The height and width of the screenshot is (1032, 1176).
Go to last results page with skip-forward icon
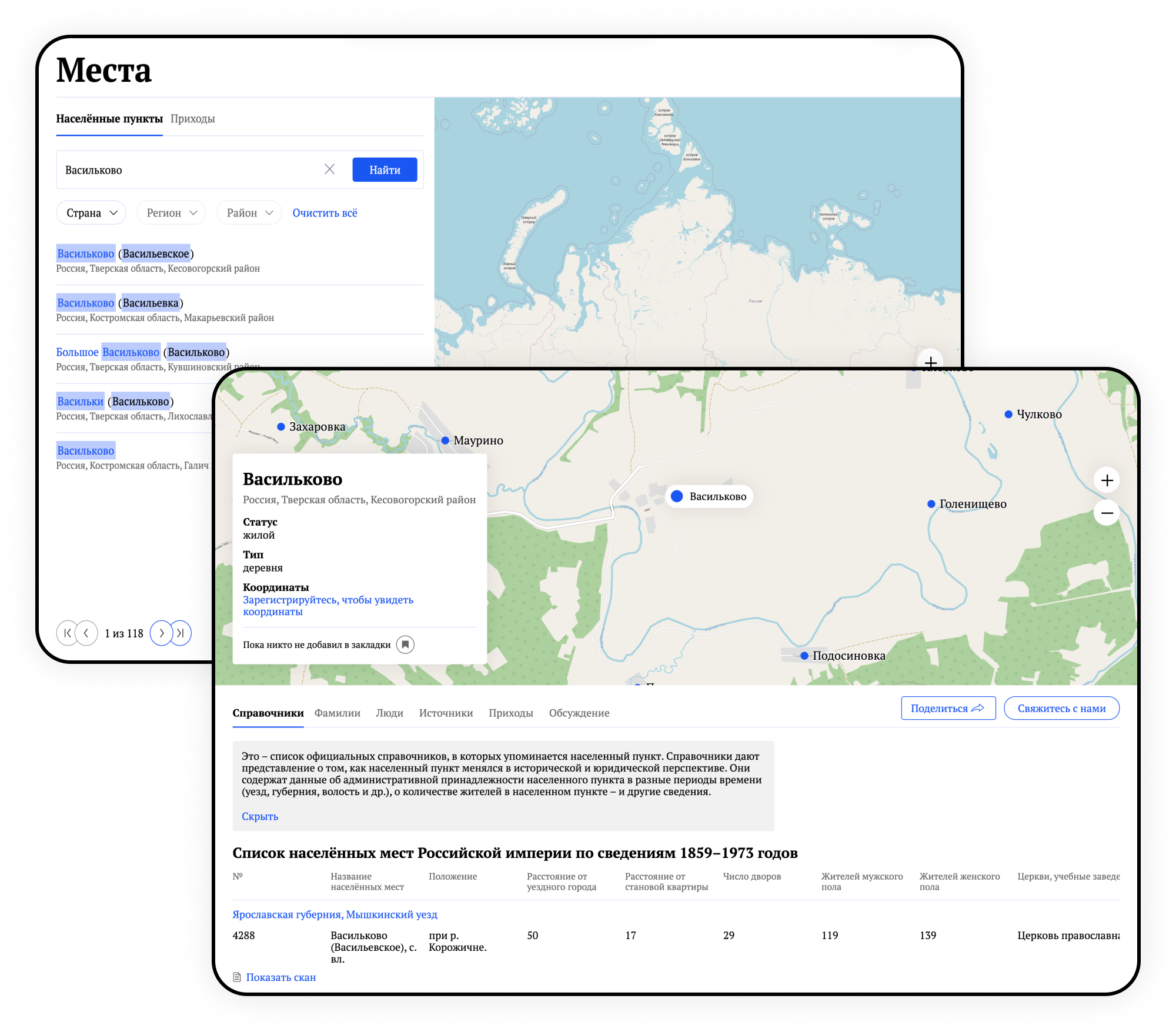[181, 633]
